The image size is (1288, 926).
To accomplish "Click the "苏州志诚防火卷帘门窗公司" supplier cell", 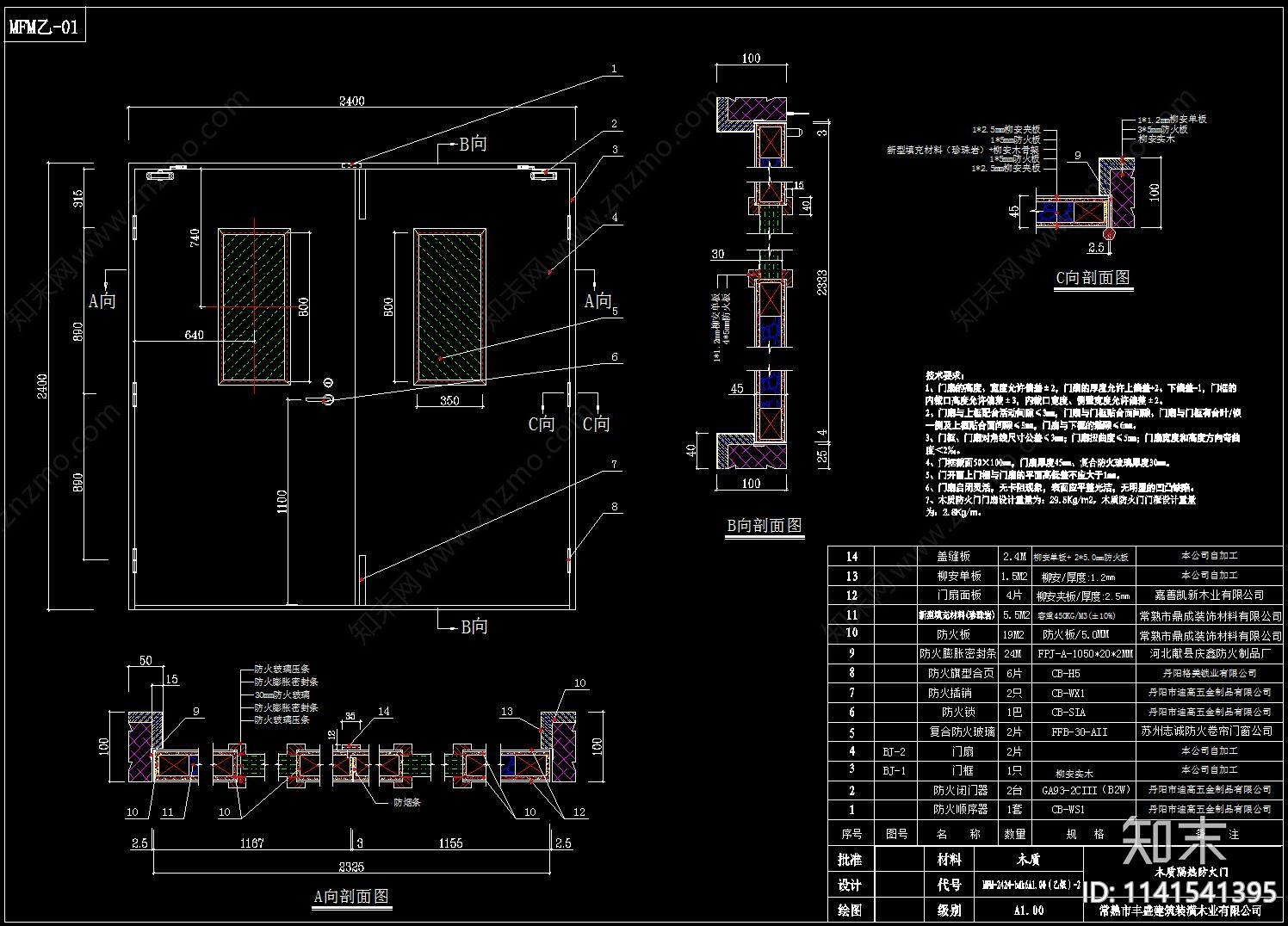I will click(x=1210, y=732).
